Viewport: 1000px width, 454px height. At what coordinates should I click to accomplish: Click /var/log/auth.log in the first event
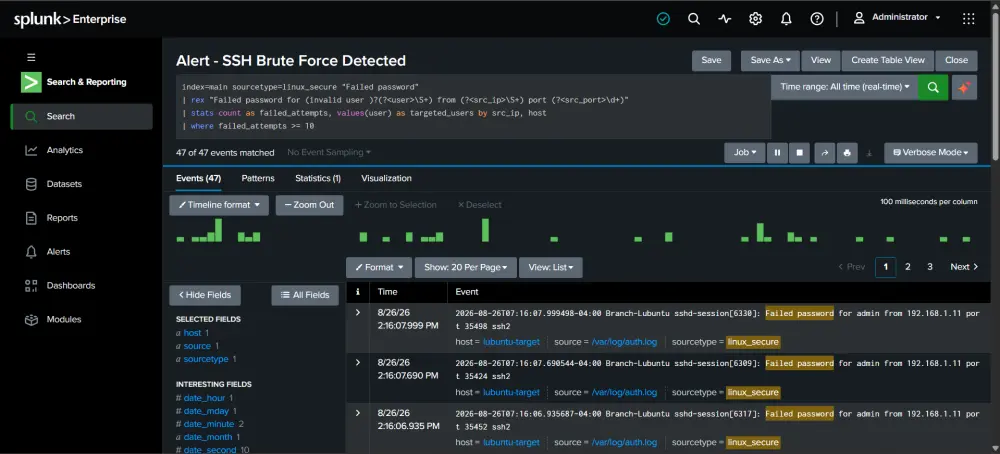(624, 342)
